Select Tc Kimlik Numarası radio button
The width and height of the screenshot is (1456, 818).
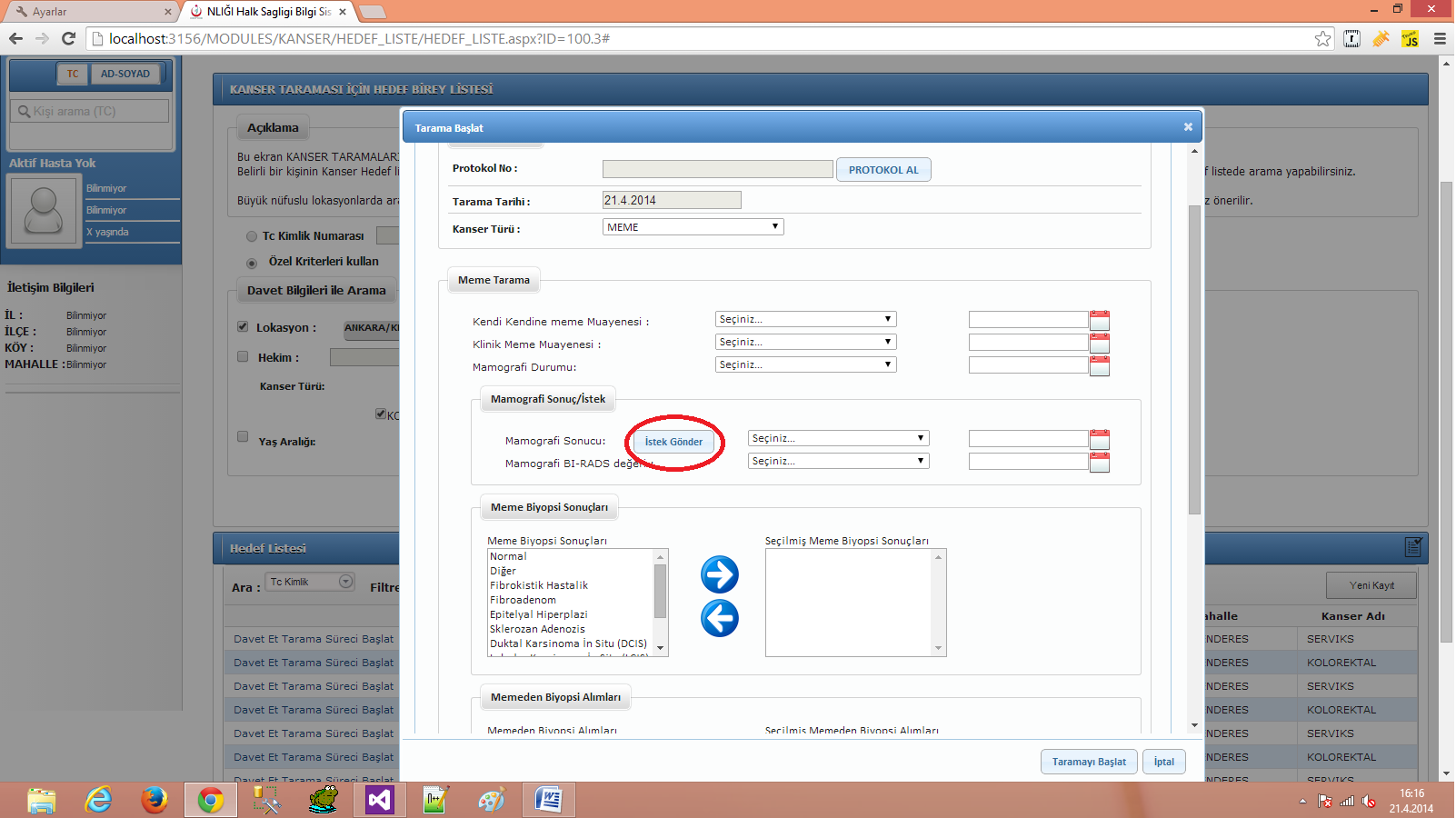coord(252,236)
